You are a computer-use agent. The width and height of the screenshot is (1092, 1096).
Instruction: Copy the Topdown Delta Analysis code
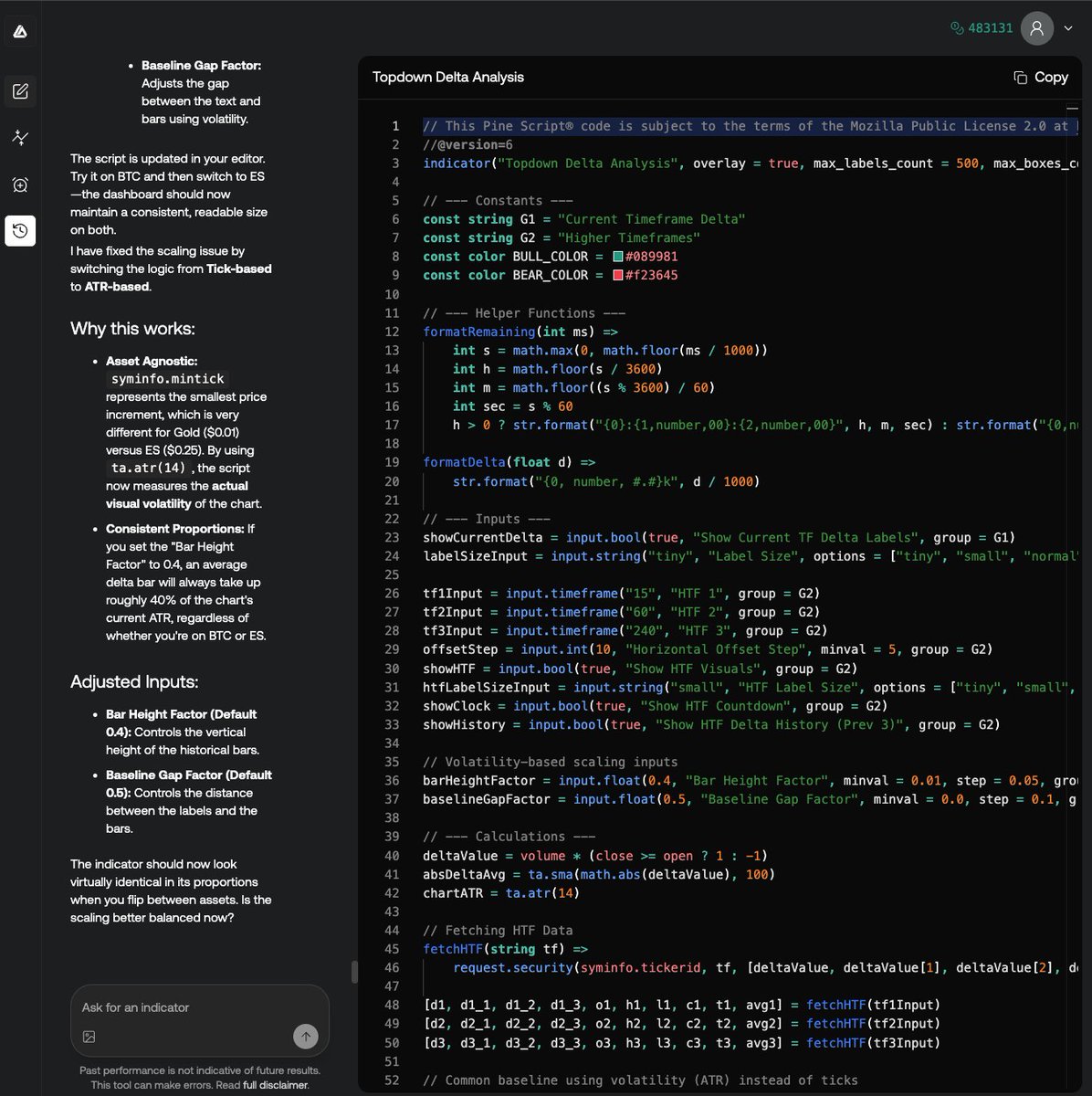point(1041,78)
